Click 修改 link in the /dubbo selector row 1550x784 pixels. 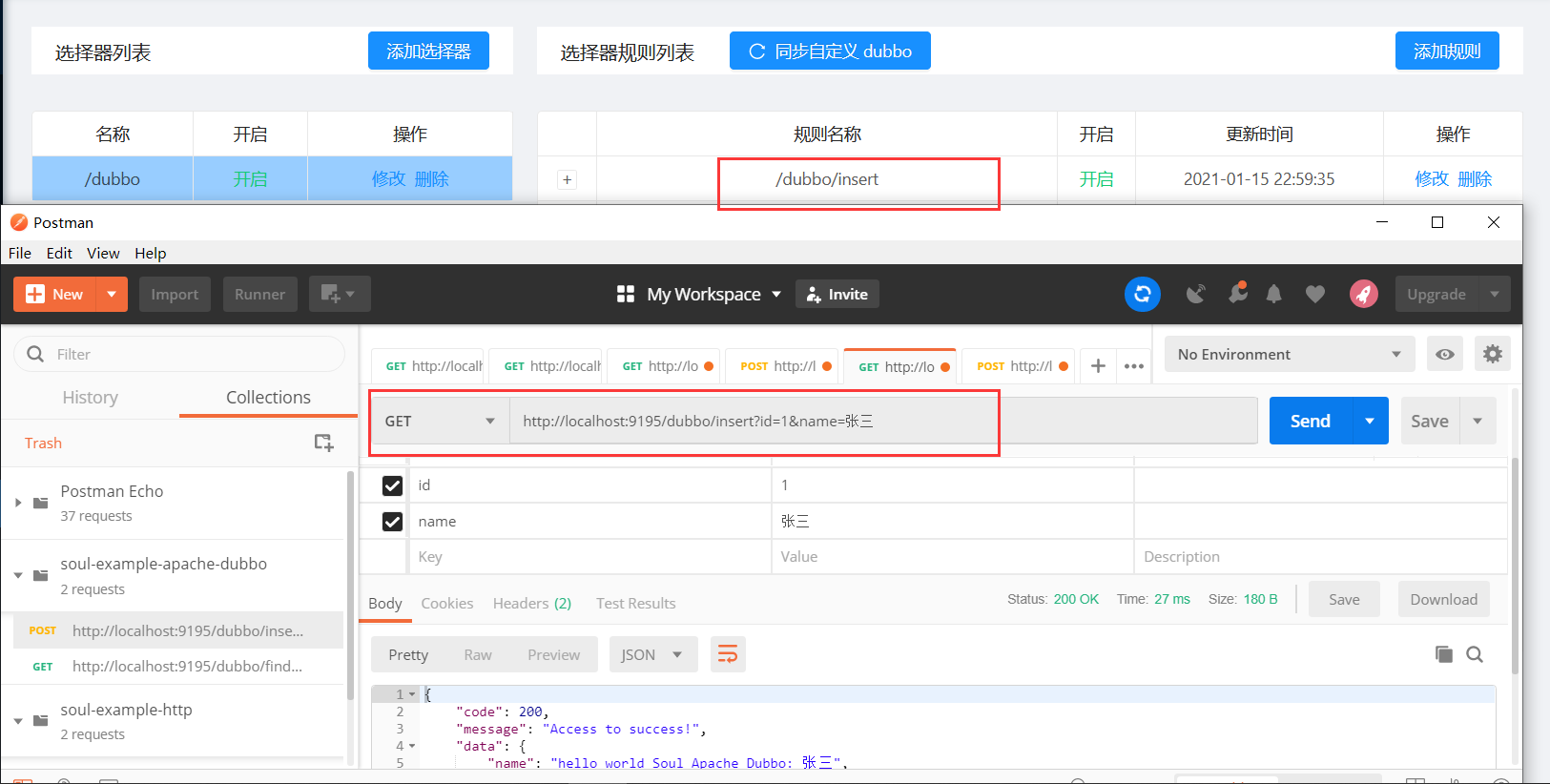coord(388,178)
